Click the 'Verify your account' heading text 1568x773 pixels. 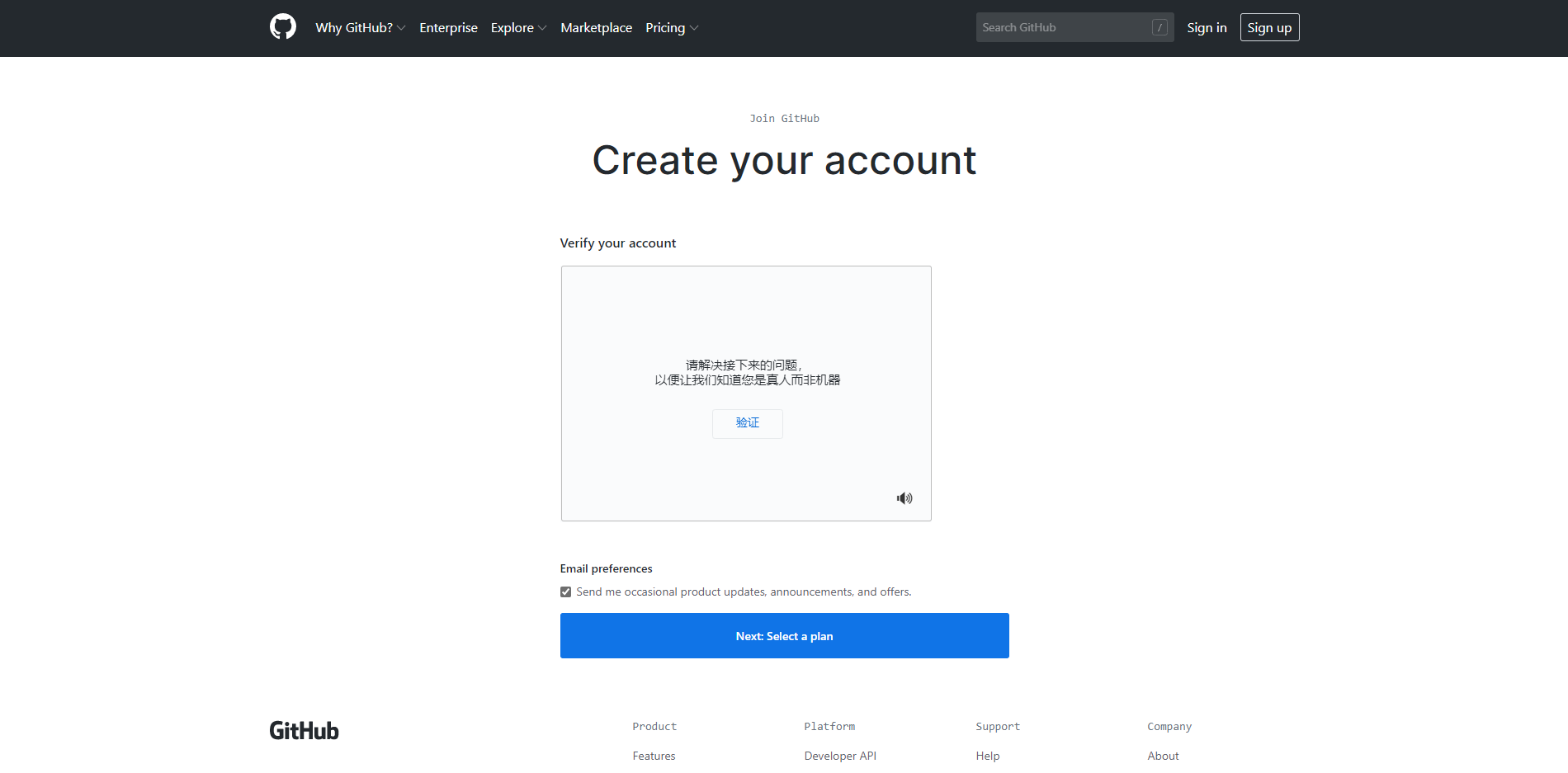(x=618, y=243)
